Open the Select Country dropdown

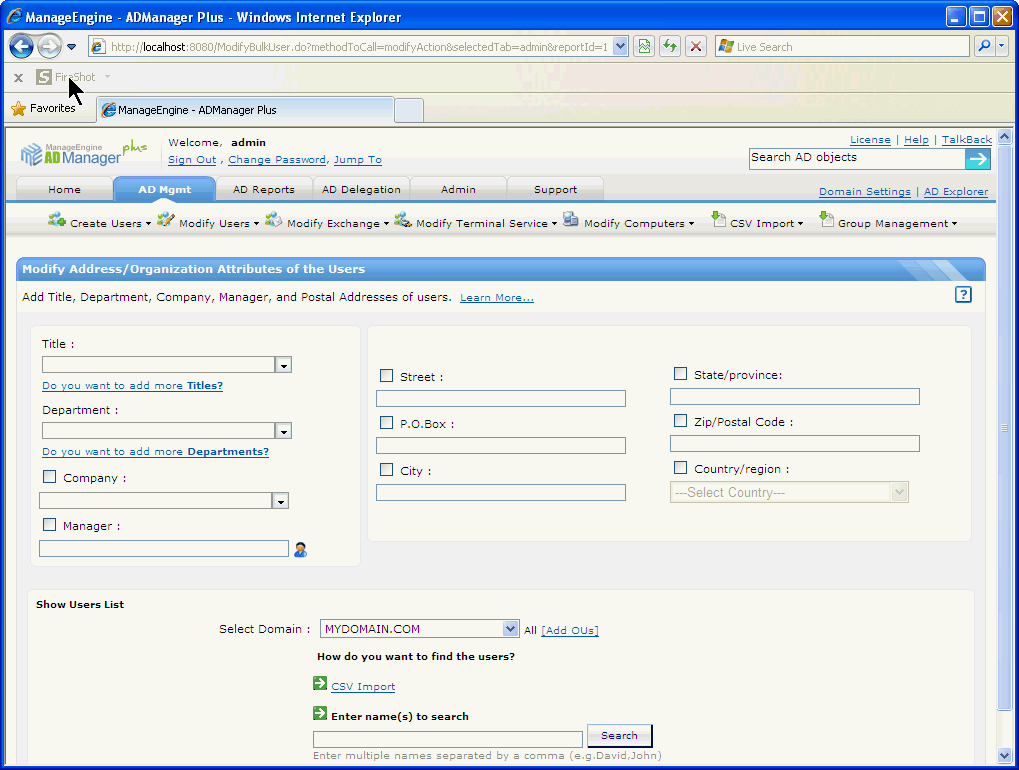(x=899, y=492)
